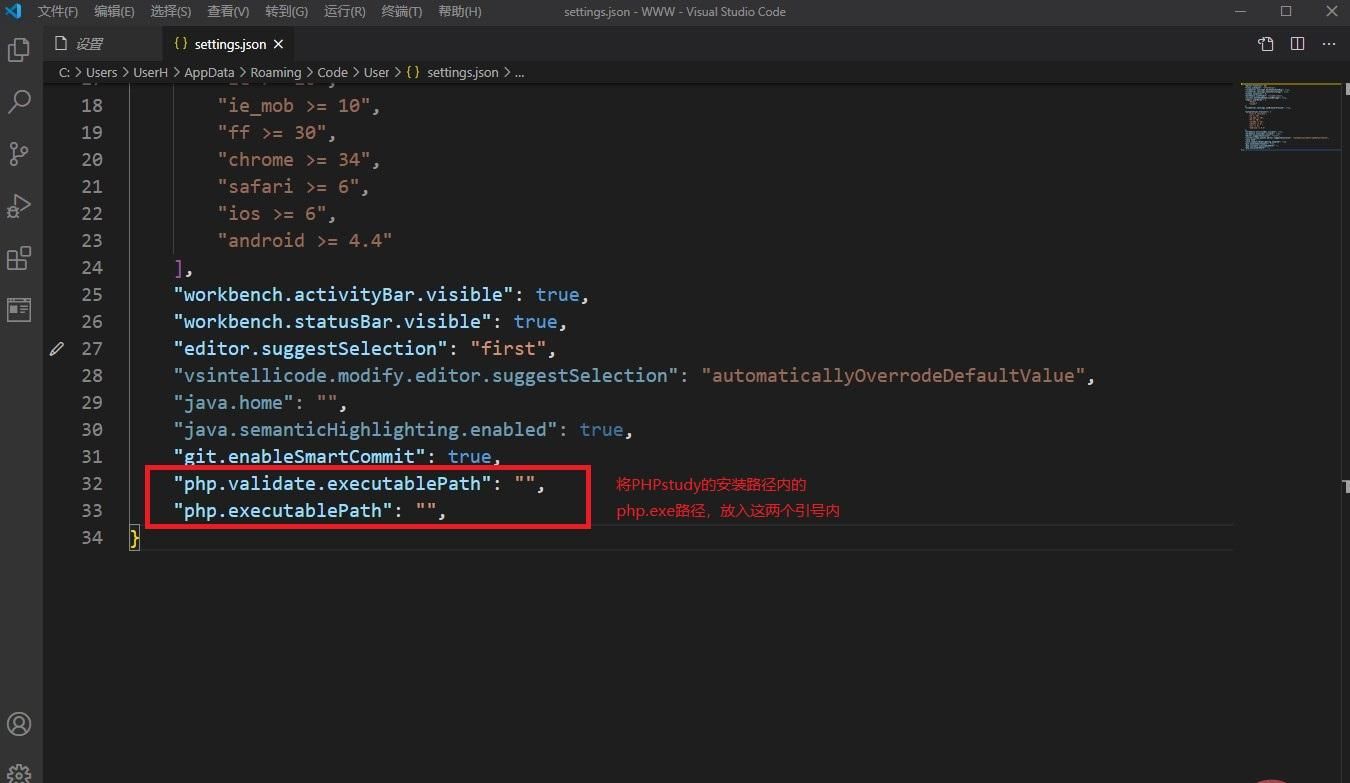Close the settings.json tab
The image size is (1350, 783).
pos(278,44)
